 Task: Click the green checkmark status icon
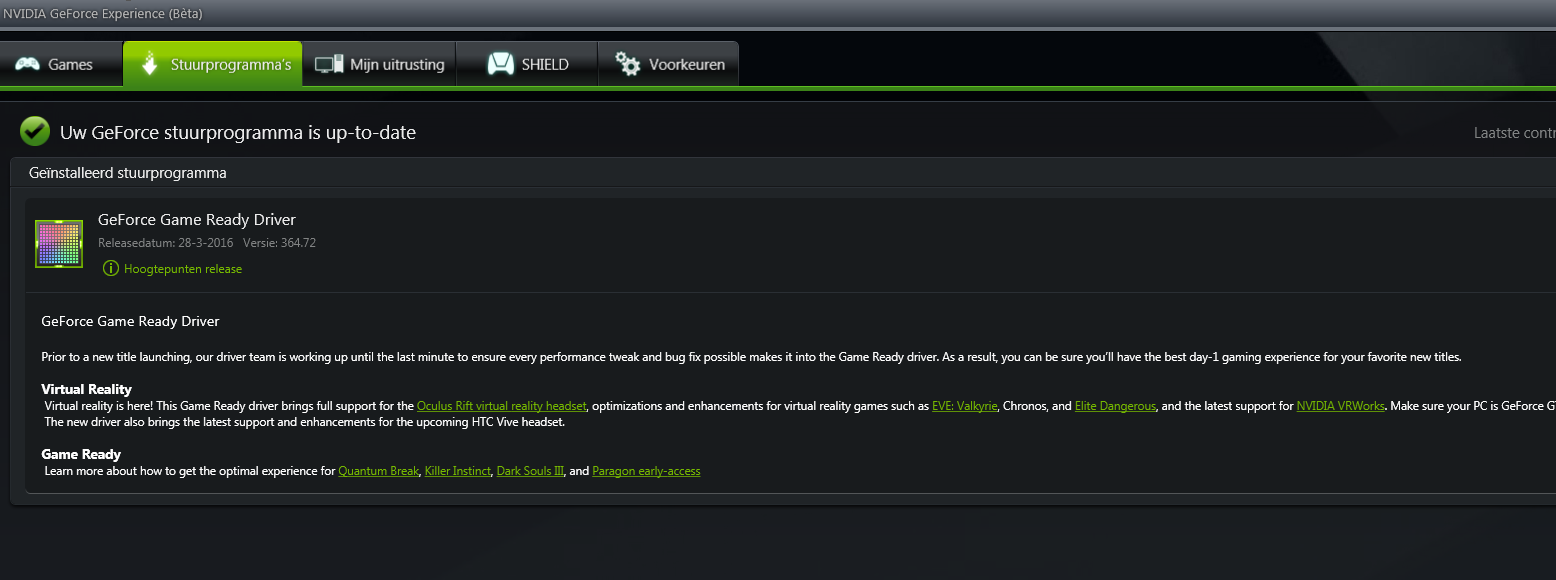pos(35,131)
